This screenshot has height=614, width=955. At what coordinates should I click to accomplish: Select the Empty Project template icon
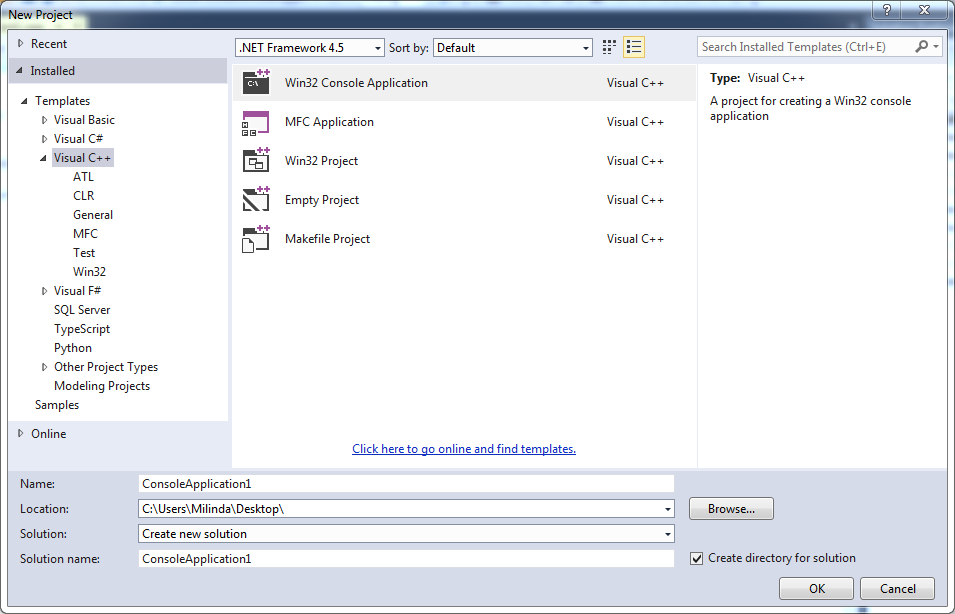pos(256,200)
